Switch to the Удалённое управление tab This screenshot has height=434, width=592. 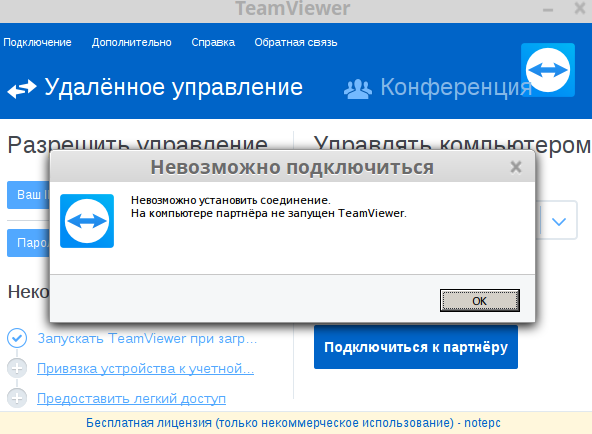[174, 88]
